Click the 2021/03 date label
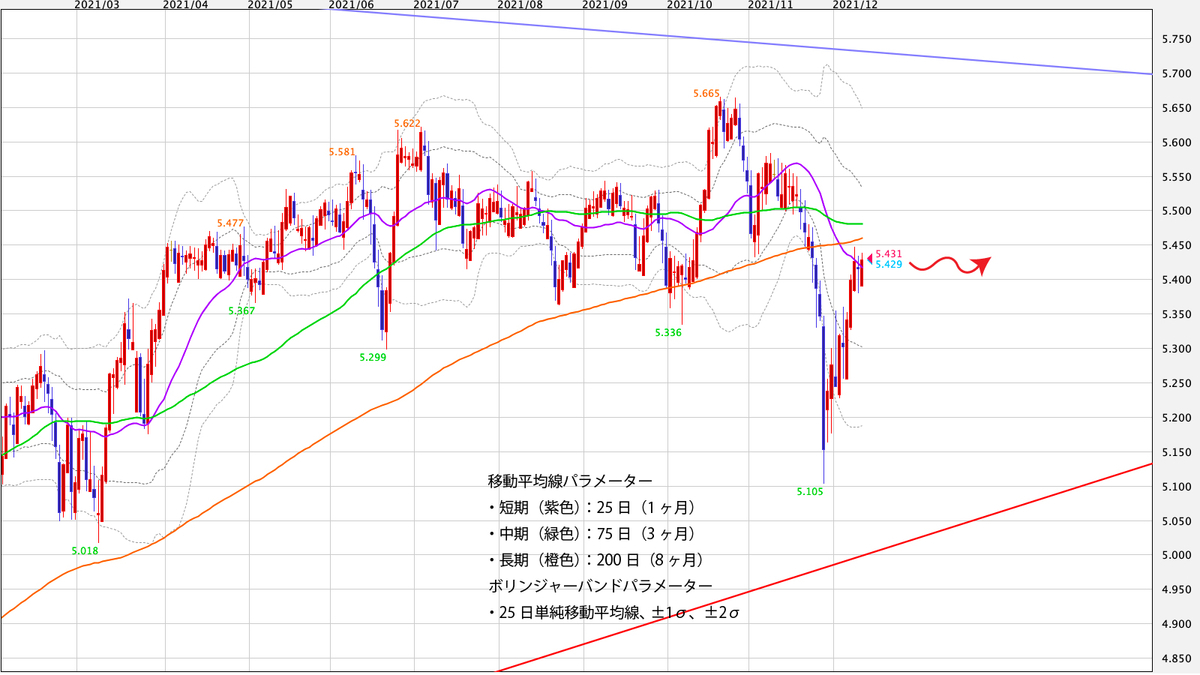1200x675 pixels. [97, 5]
